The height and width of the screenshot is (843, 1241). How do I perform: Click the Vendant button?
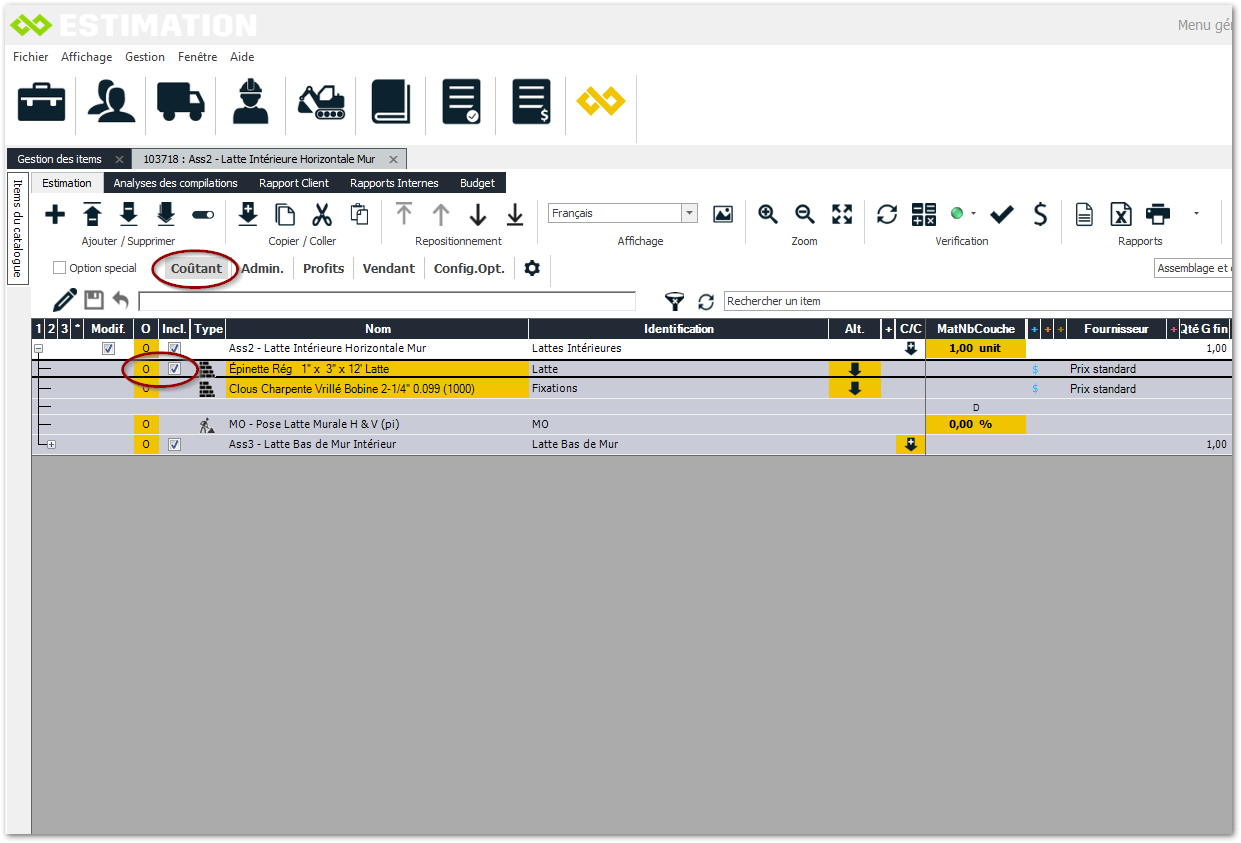(x=389, y=268)
